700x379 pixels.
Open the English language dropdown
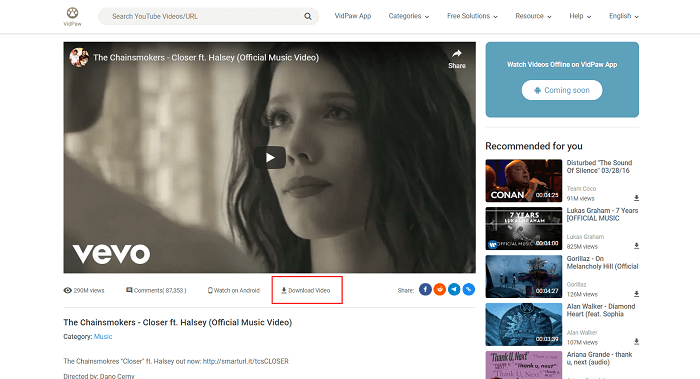624,16
